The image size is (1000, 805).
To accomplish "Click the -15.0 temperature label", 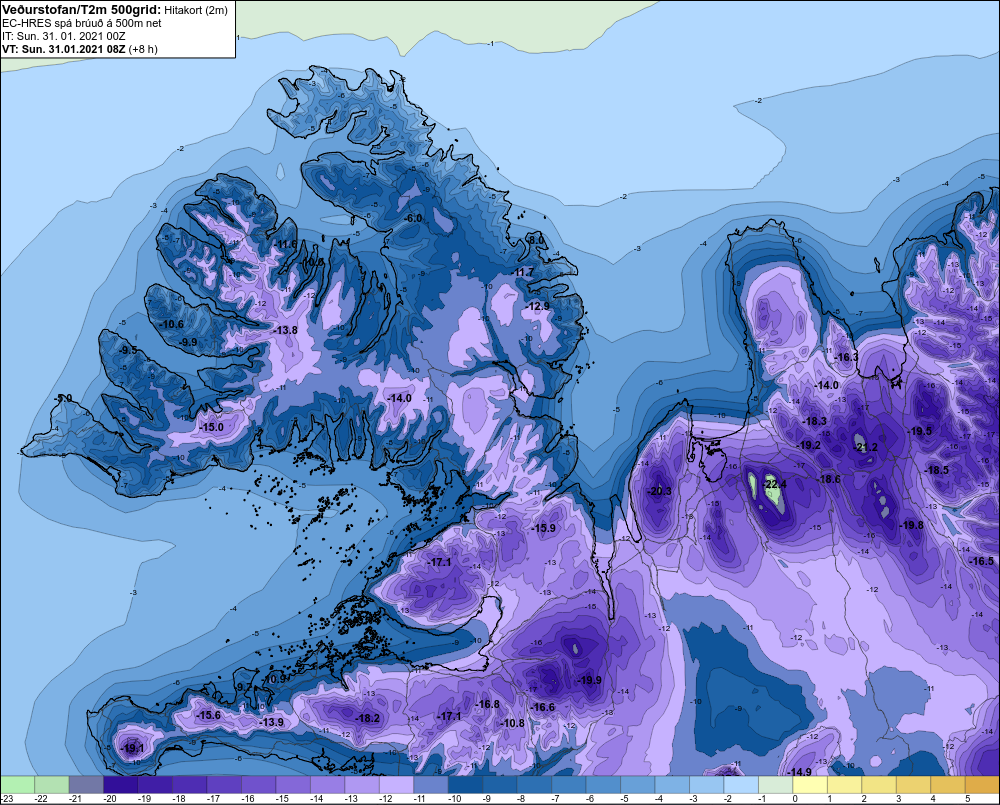I will 212,427.
